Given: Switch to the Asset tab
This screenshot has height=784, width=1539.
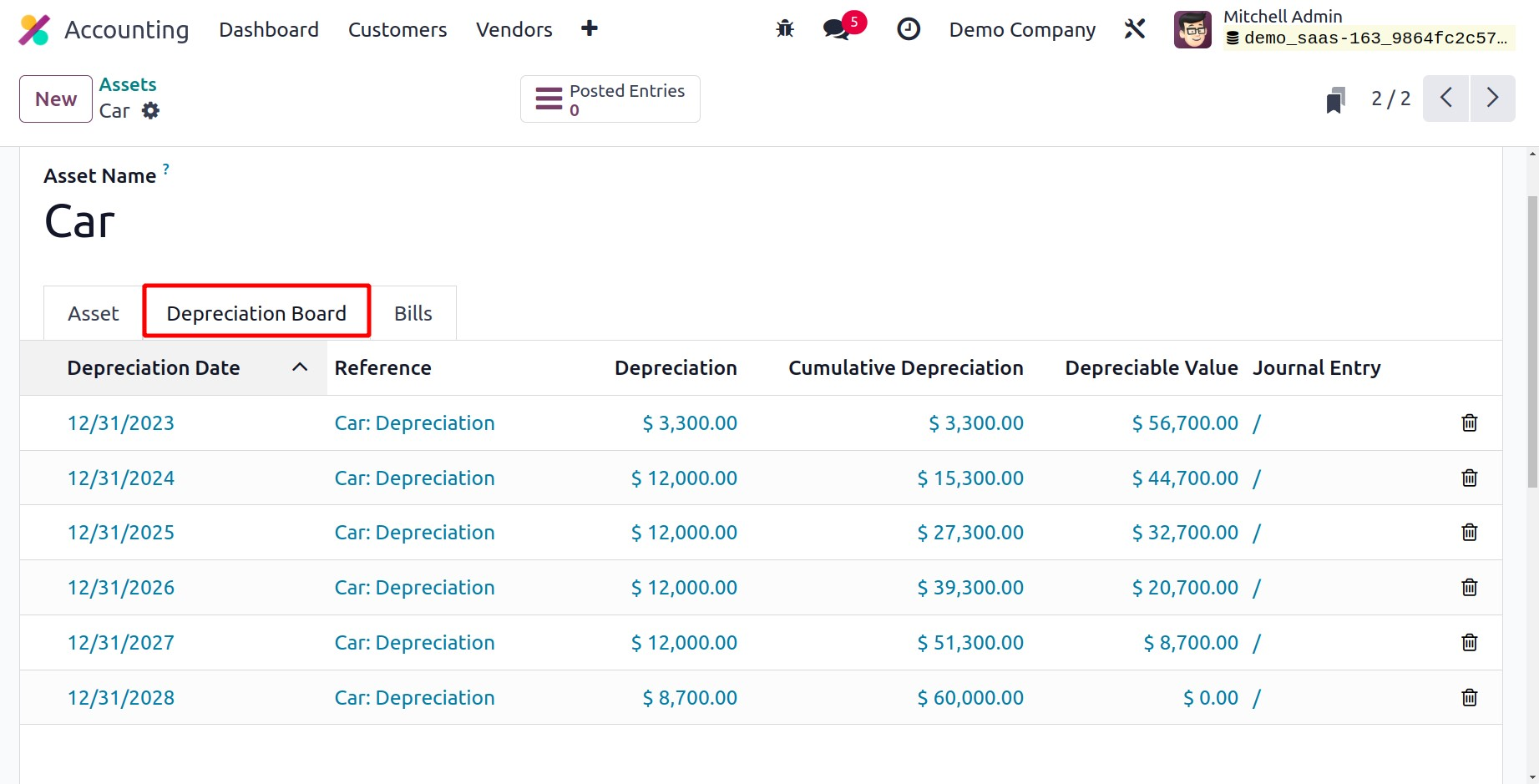Looking at the screenshot, I should (94, 314).
